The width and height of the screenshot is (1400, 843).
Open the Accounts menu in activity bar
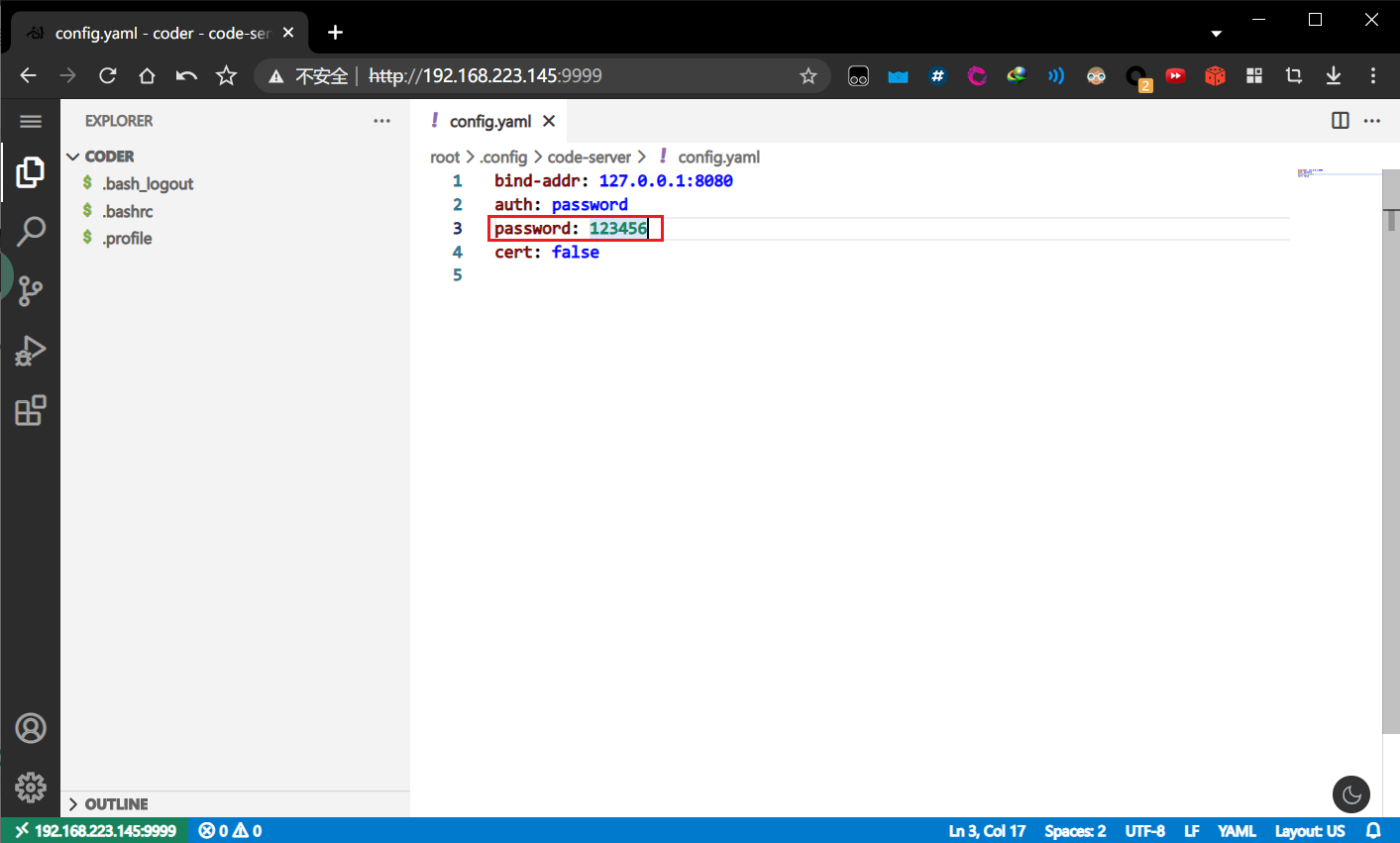[31, 728]
